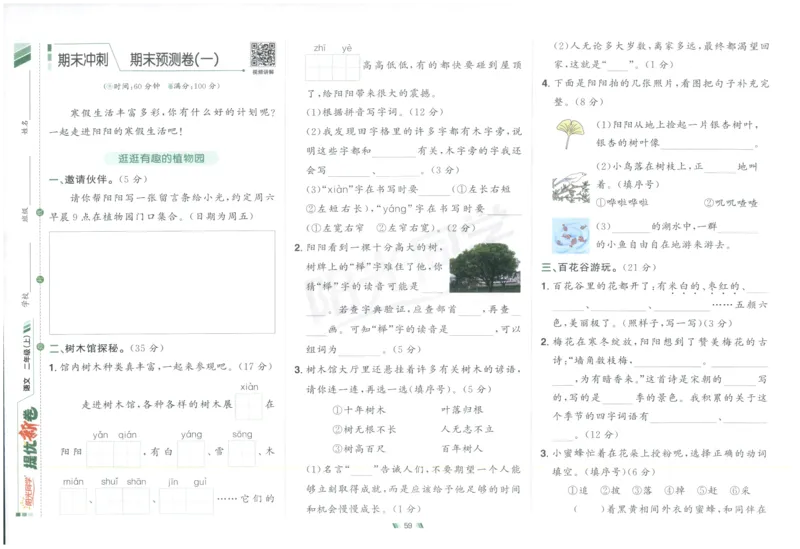This screenshot has height=549, width=800.
Task: Click the parentheses blank before 着黑黄相间外衣
Action: click(589, 509)
